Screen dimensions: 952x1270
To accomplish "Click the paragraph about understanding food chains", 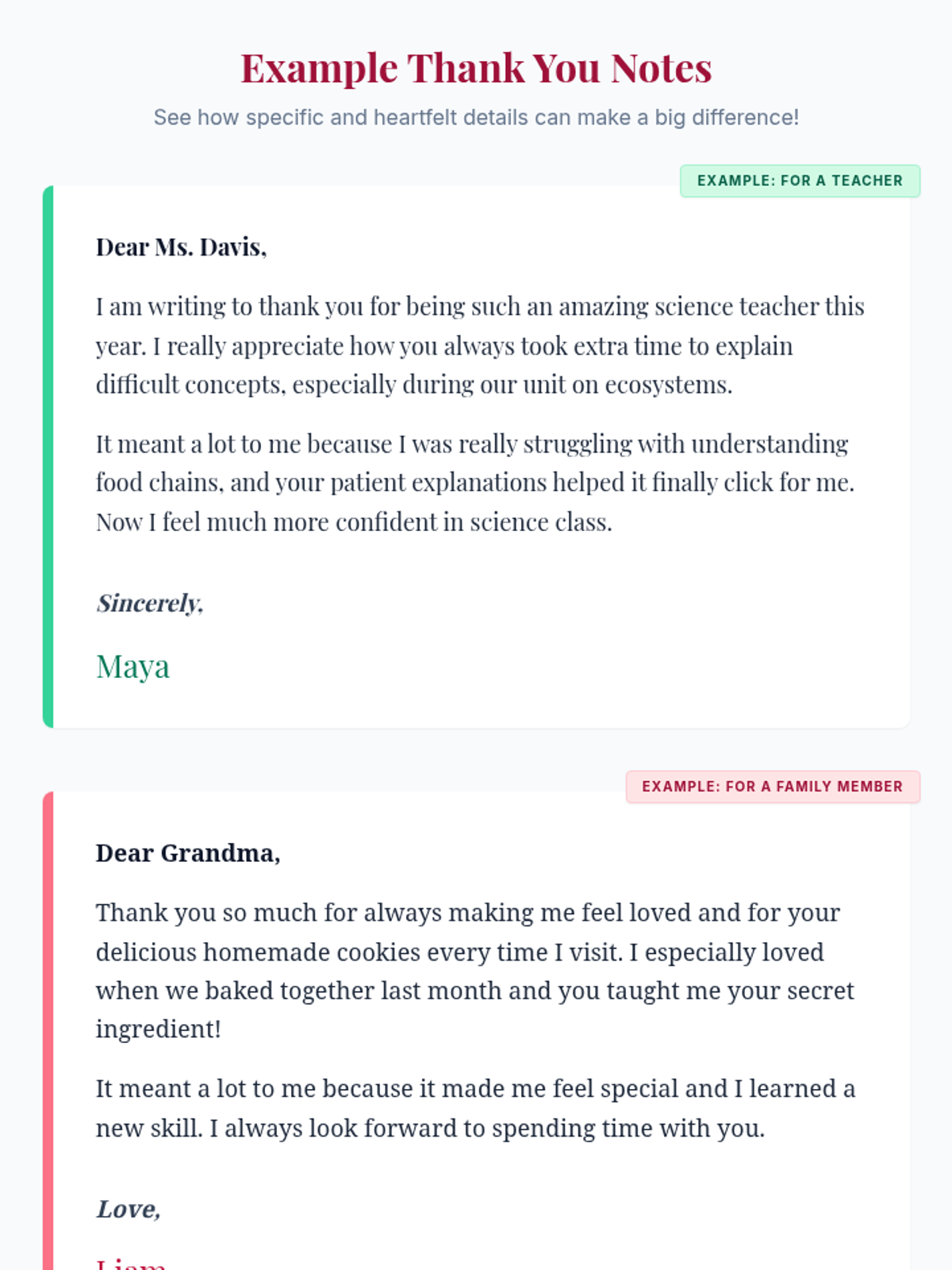I will pyautogui.click(x=476, y=483).
